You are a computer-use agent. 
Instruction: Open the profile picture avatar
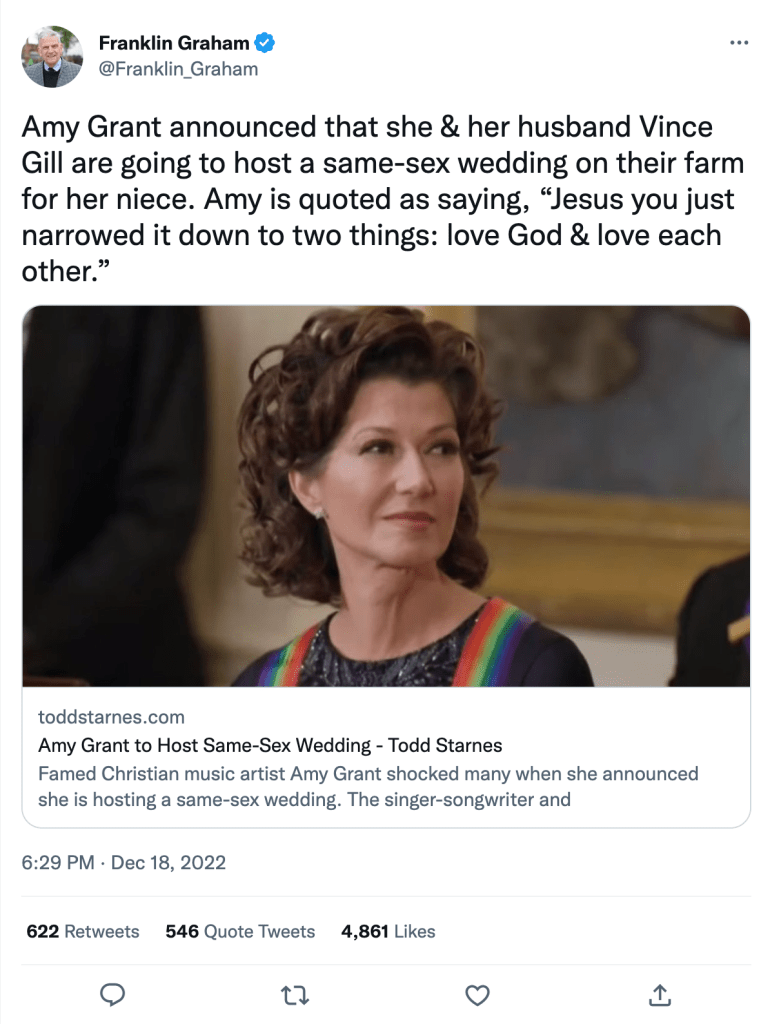pyautogui.click(x=52, y=56)
